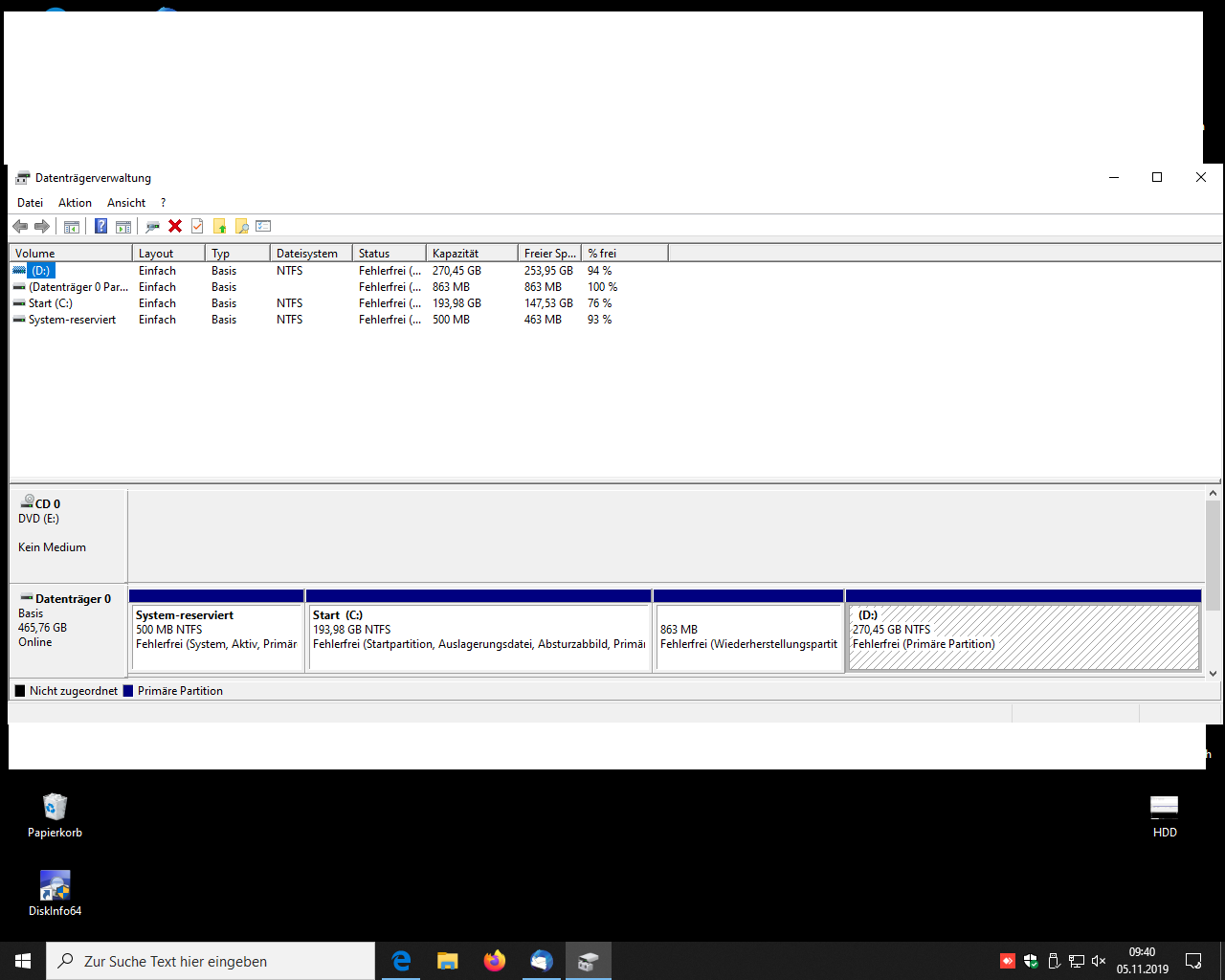Click the Disk Management taskbar icon
Image resolution: width=1225 pixels, height=980 pixels.
[x=588, y=961]
